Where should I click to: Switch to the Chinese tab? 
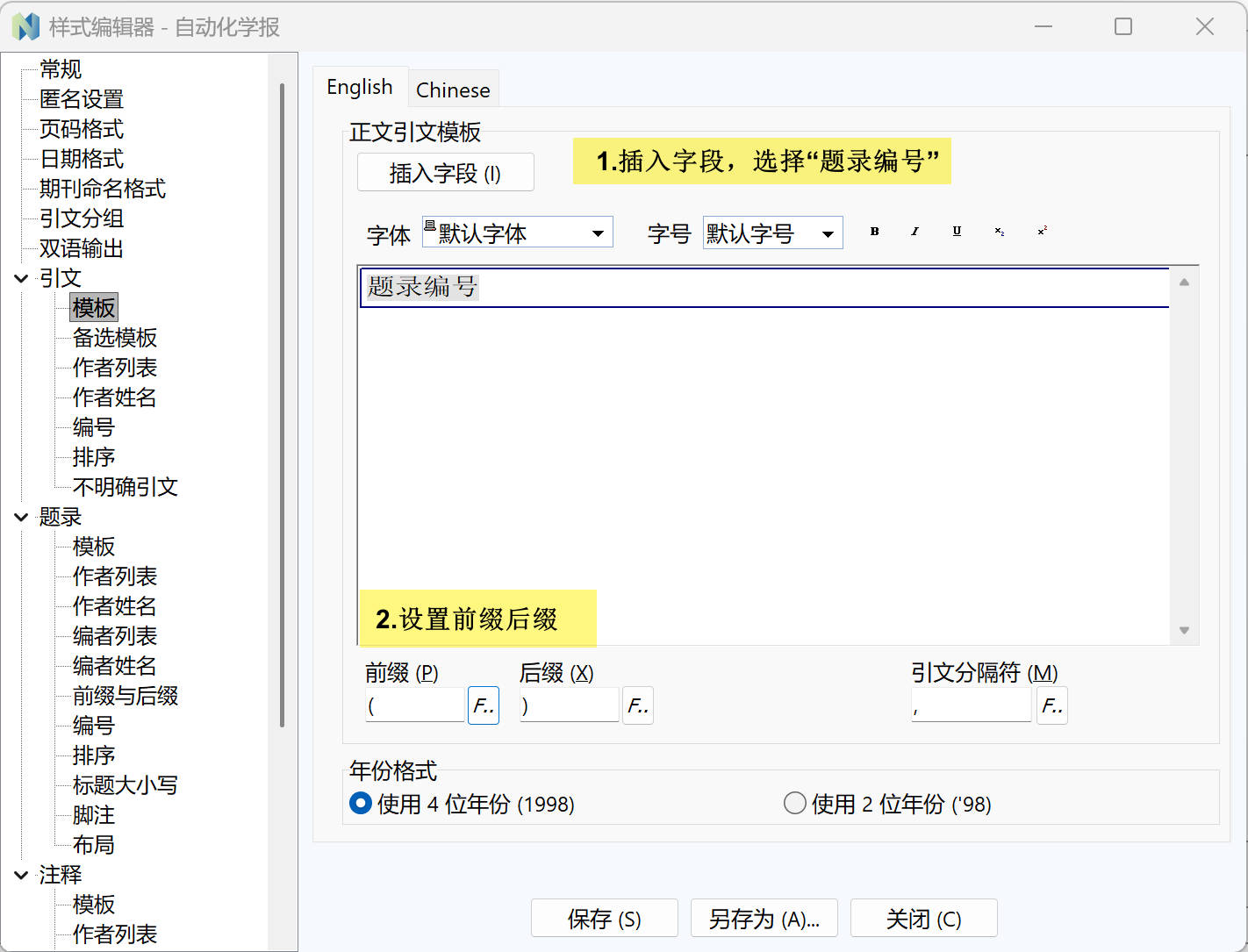coord(453,89)
